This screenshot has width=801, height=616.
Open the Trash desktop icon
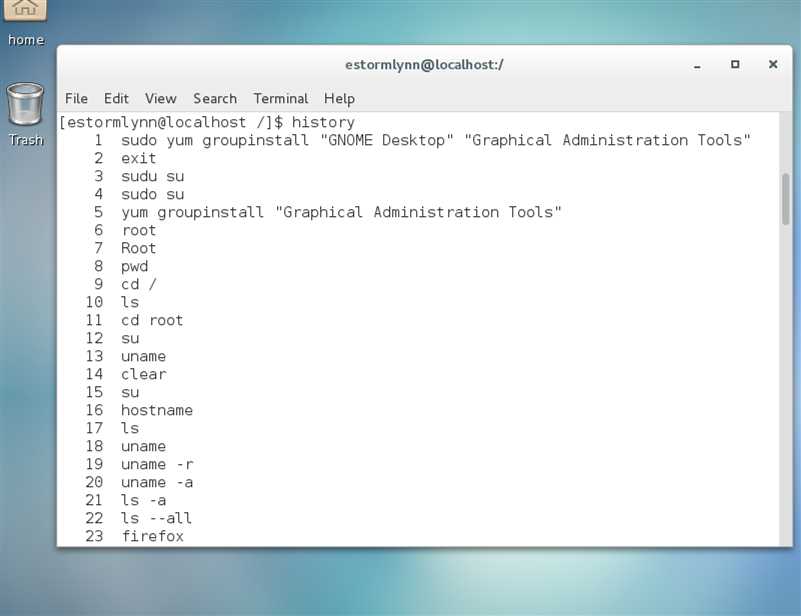[25, 114]
